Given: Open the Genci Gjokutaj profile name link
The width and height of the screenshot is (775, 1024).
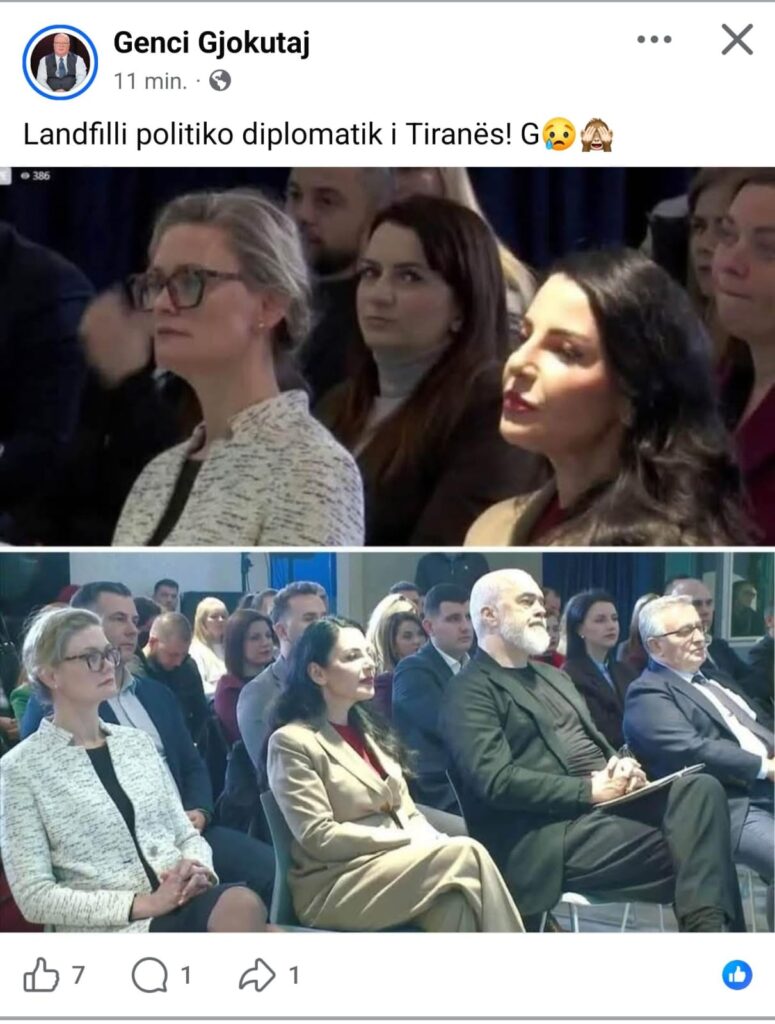Looking at the screenshot, I should (x=212, y=43).
